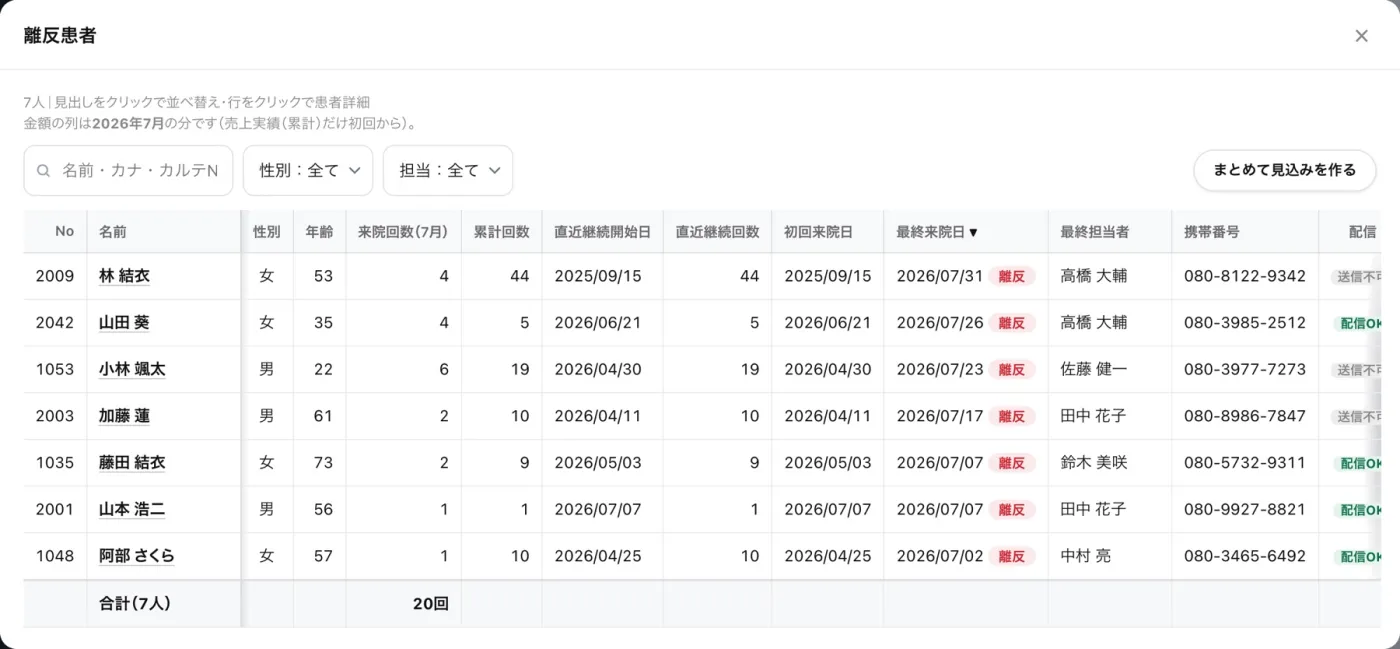Open patient 山本 浩二 details
Viewport: 1400px width, 649px height.
[132, 509]
